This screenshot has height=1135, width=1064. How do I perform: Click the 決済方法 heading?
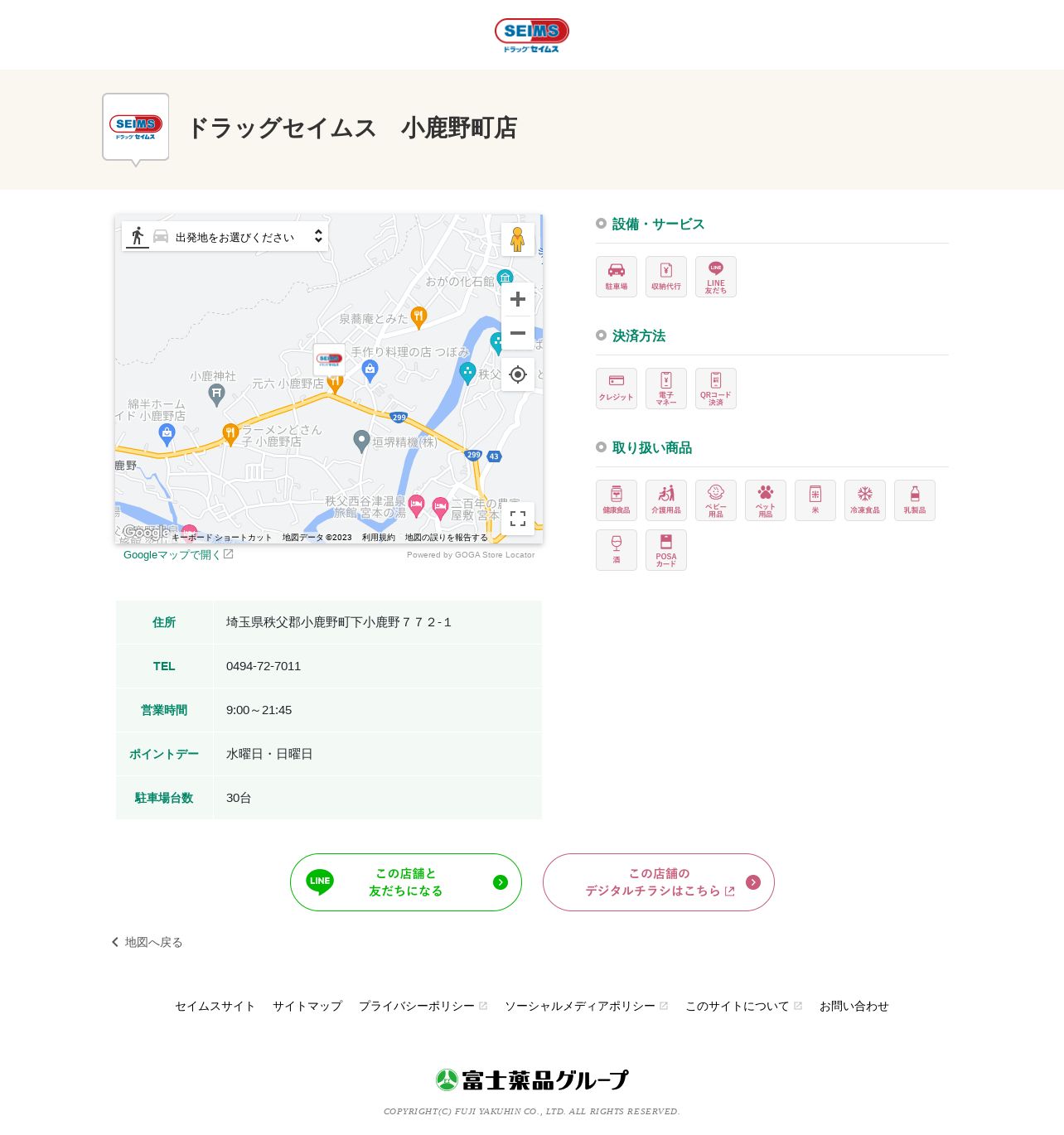(639, 336)
